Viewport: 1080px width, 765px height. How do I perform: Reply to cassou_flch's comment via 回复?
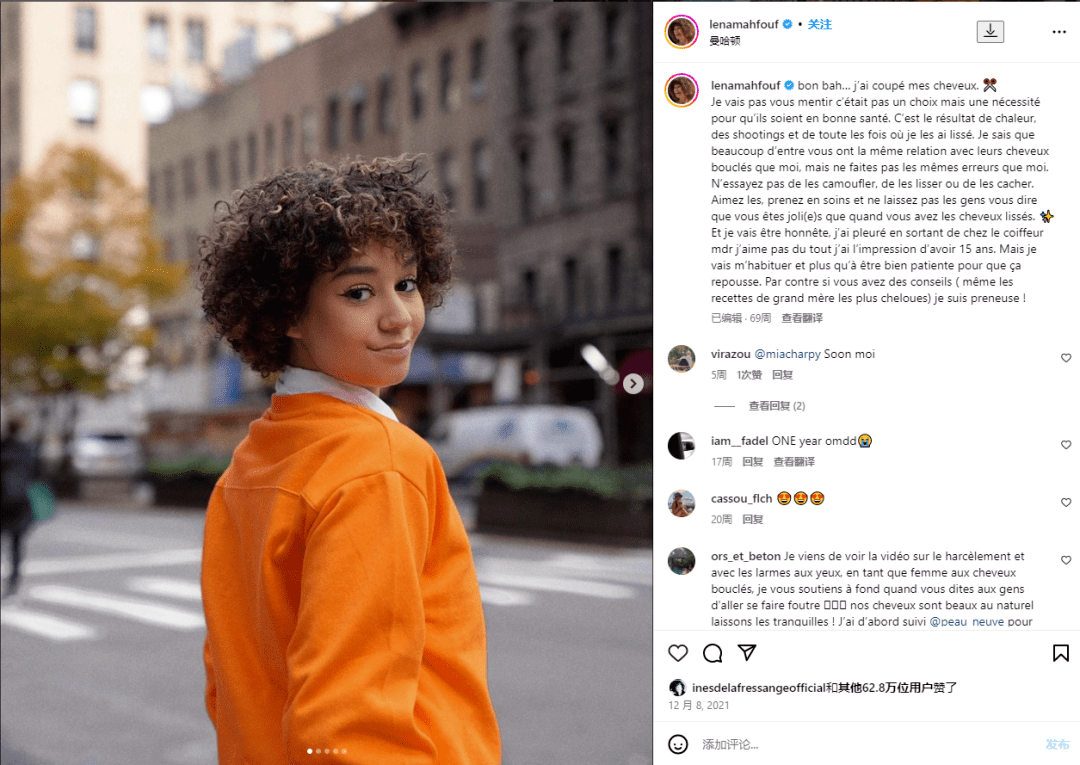coord(753,519)
